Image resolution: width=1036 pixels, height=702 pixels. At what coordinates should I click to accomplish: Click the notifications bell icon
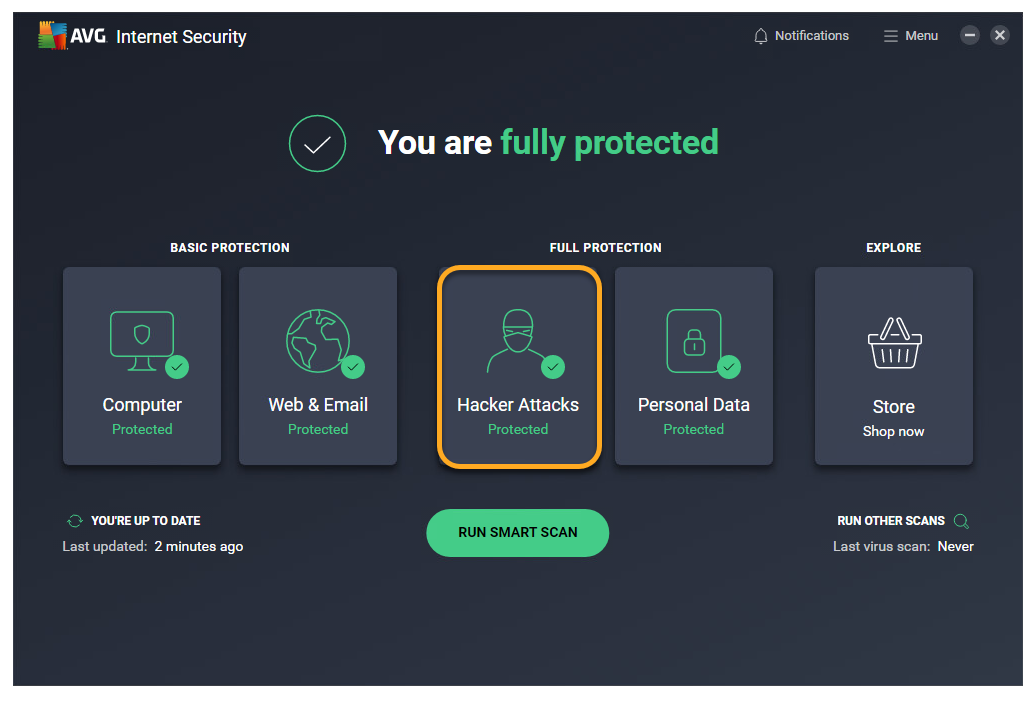click(x=761, y=36)
